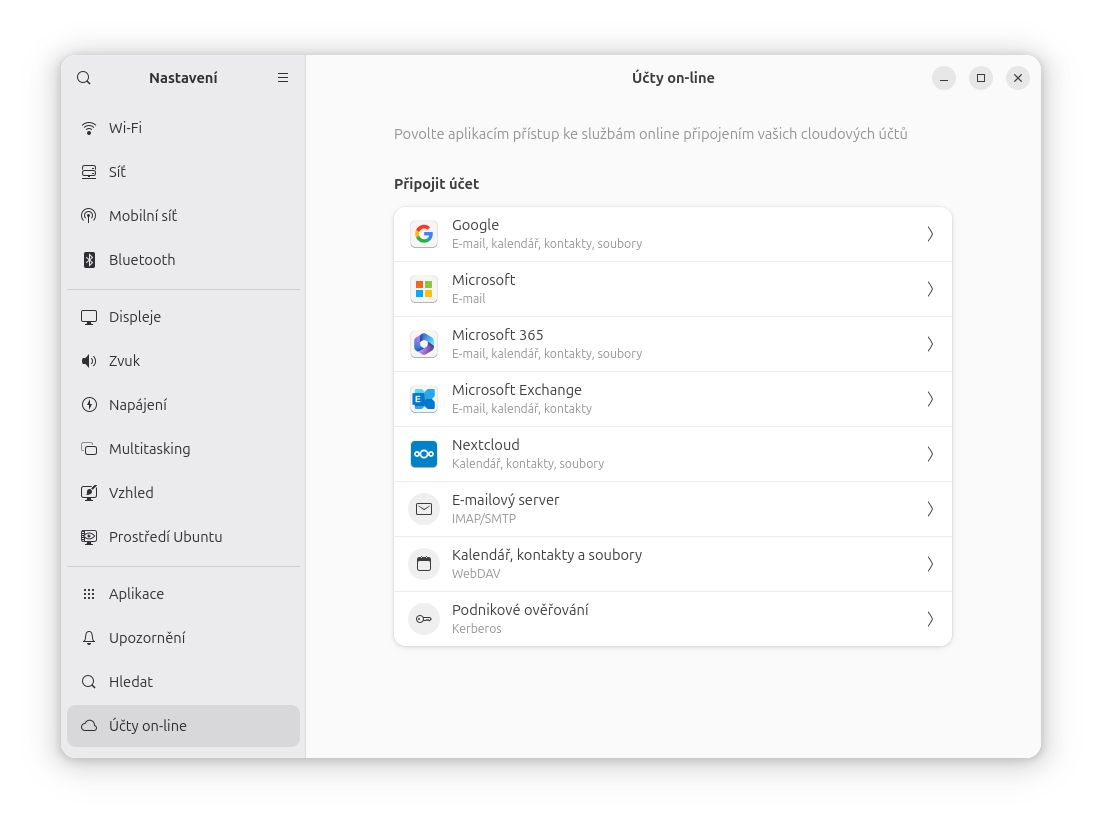1102x825 pixels.
Task: Expand the Microsoft Exchange chevron
Action: pos(930,399)
